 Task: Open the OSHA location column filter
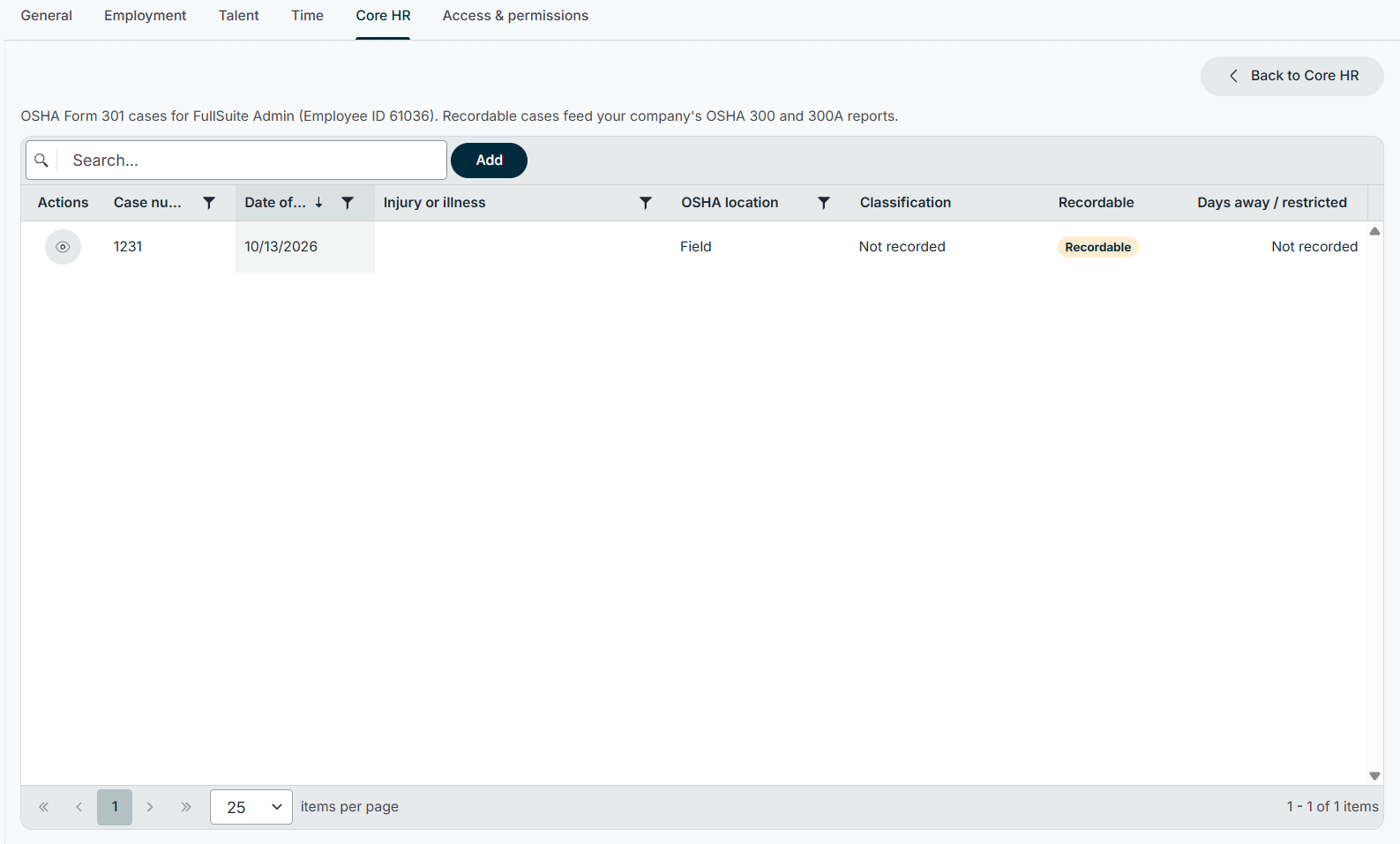[x=824, y=203]
